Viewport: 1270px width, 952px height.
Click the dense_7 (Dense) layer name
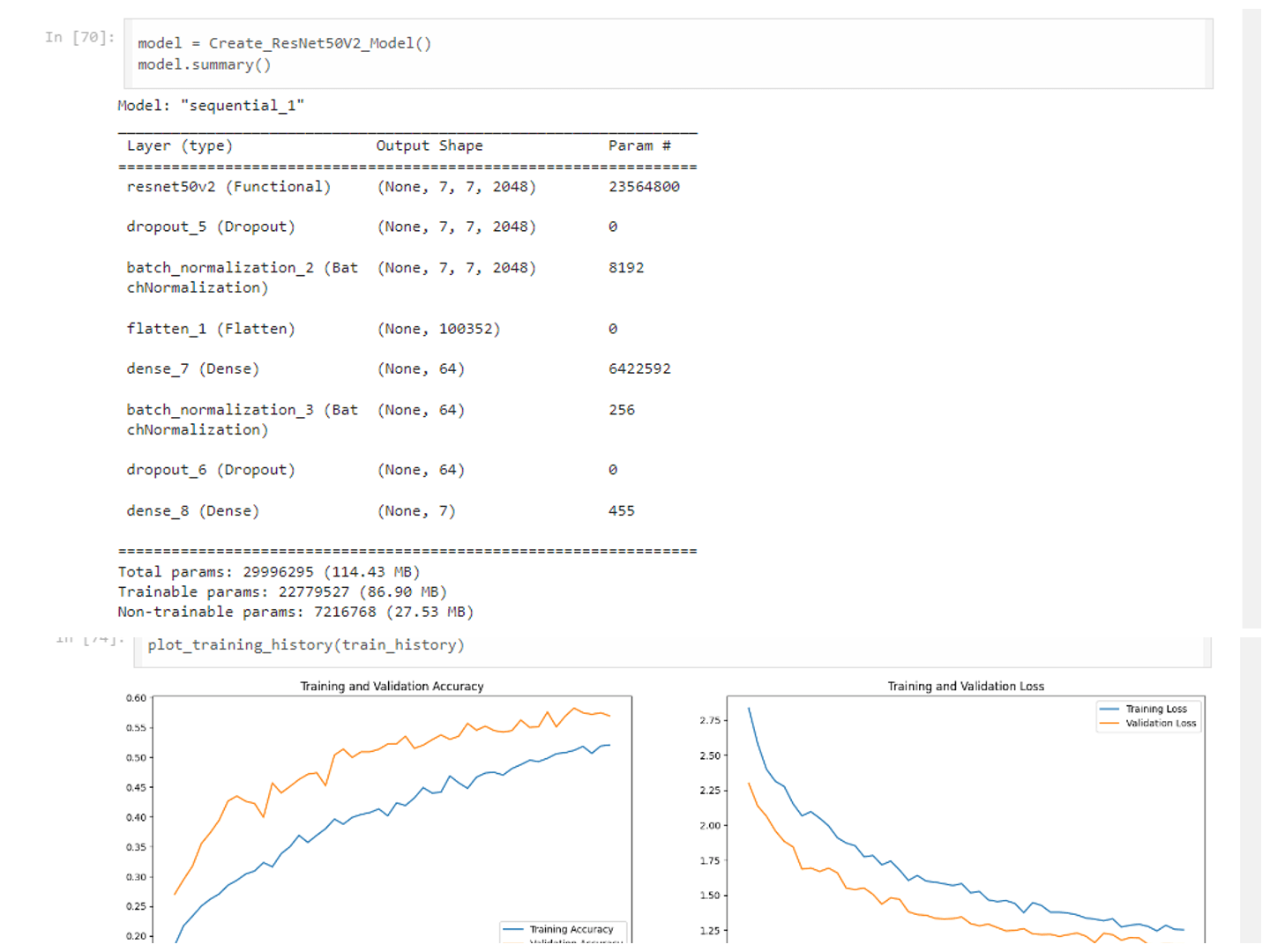point(193,368)
